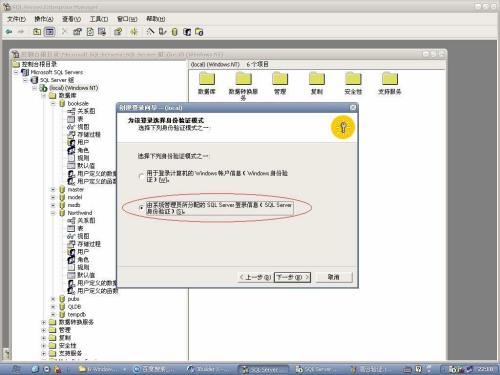Image resolution: width=500 pixels, height=375 pixels.
Task: Click the back arrow toolbar icon
Action: [9, 32]
